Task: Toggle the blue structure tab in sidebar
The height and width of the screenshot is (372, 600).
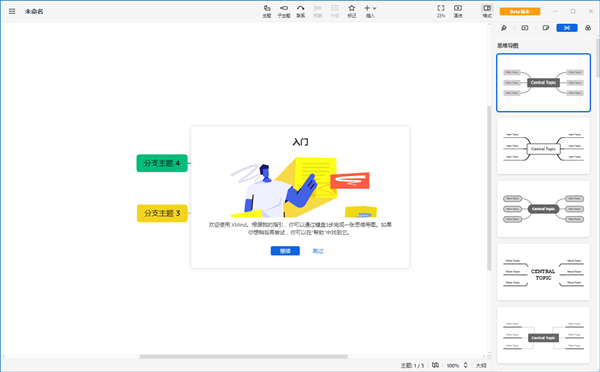Action: [567, 28]
